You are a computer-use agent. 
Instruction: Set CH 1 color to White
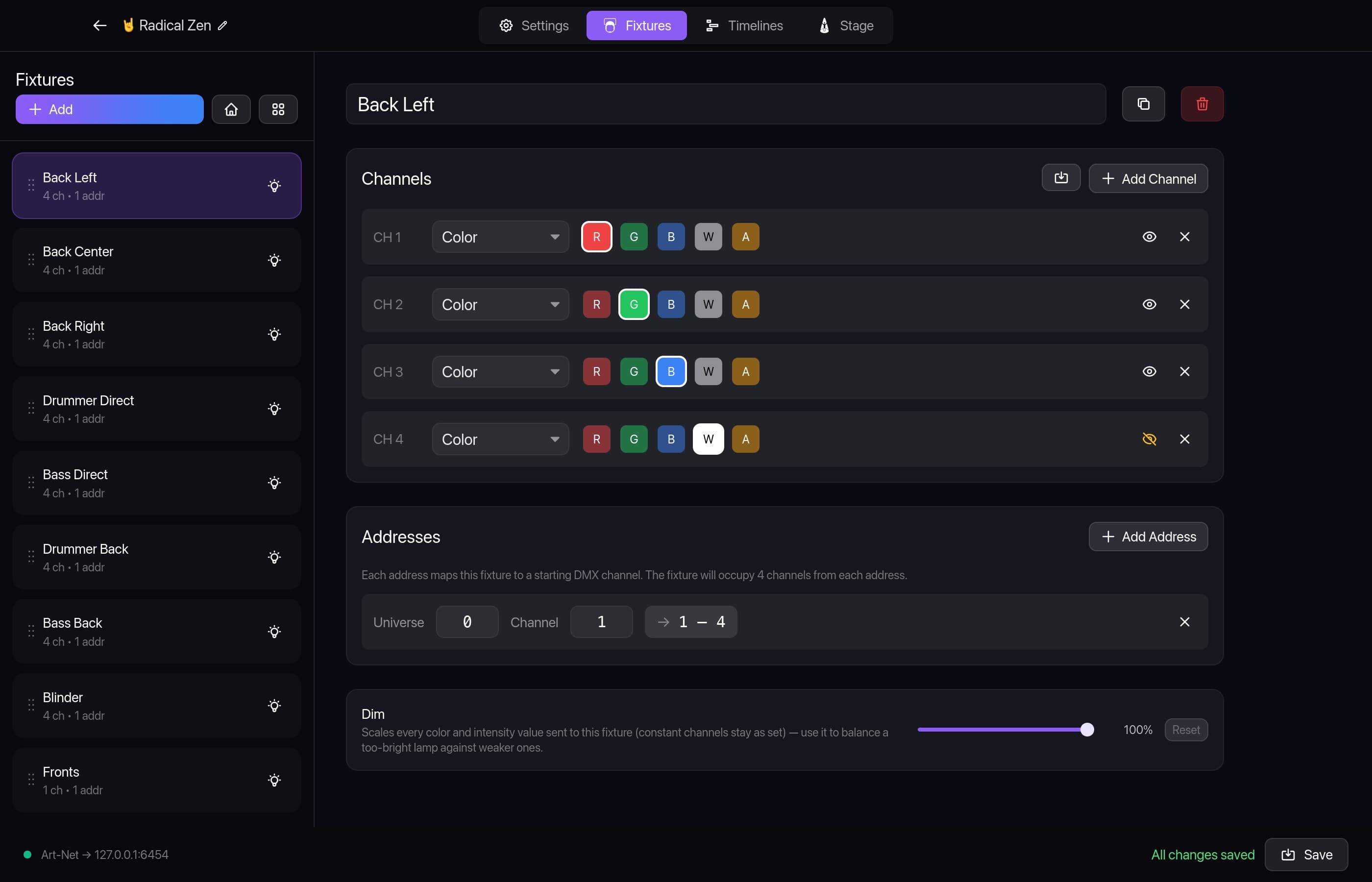pyautogui.click(x=708, y=237)
